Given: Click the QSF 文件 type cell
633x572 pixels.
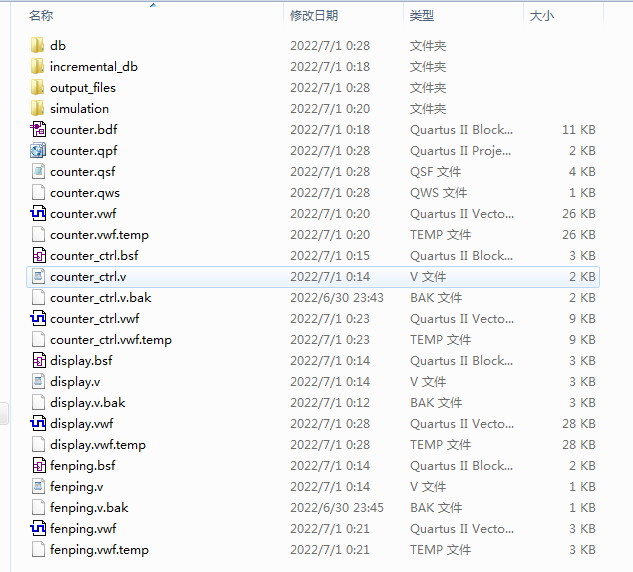Looking at the screenshot, I should click(436, 172).
